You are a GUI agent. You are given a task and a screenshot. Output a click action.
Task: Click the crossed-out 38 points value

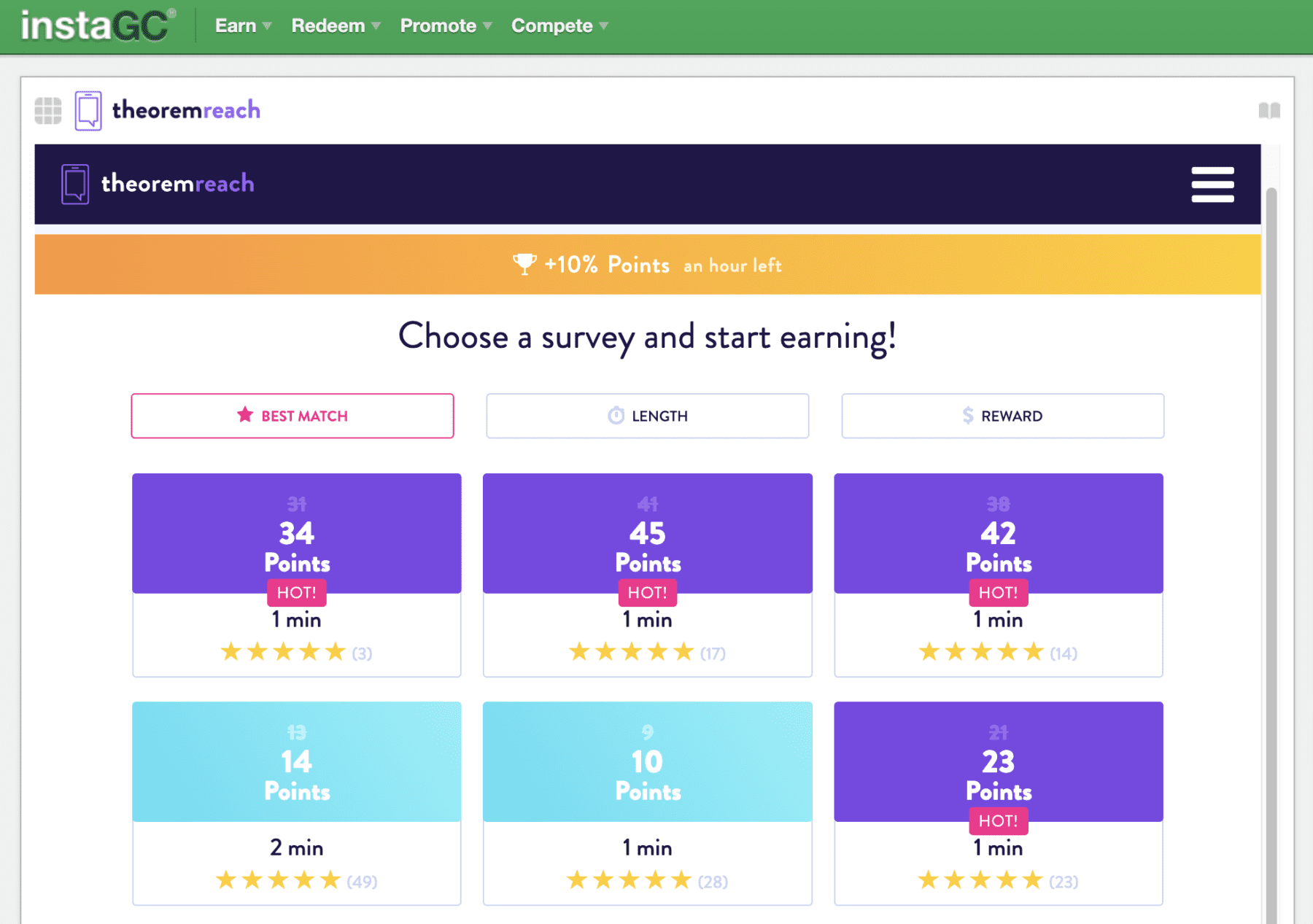pos(999,504)
